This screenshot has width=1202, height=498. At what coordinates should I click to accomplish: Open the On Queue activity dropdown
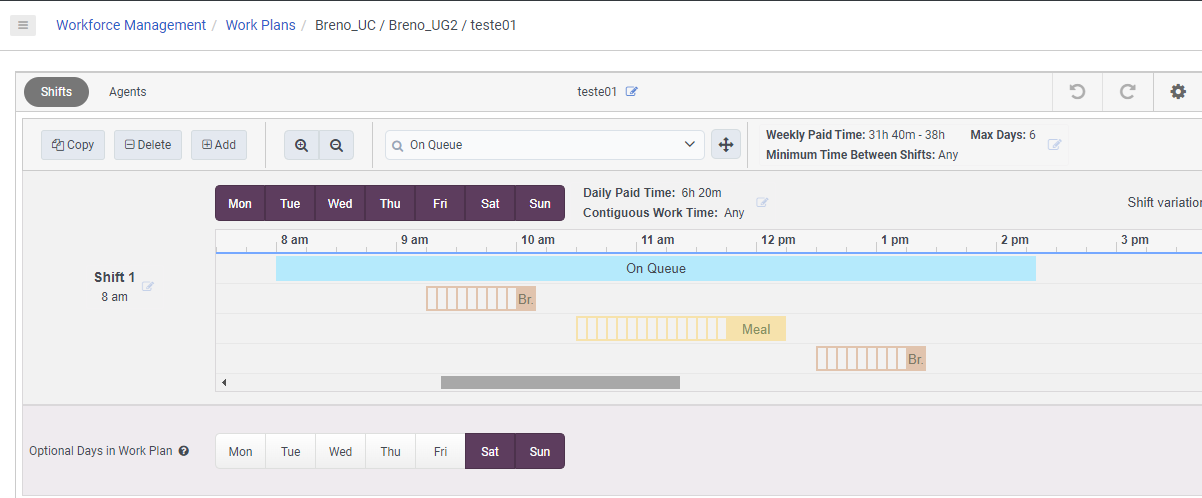tap(545, 145)
